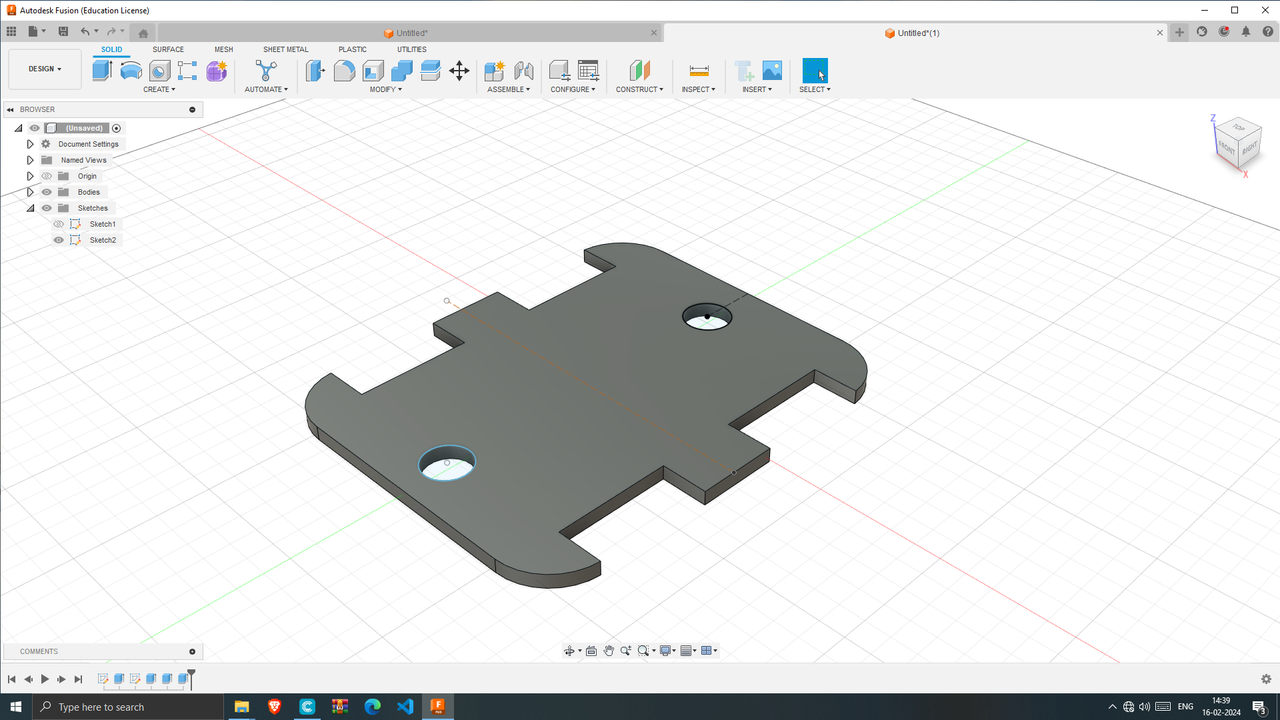1280x720 pixels.
Task: Hide Sketch2 using its eye icon
Action: (58, 240)
